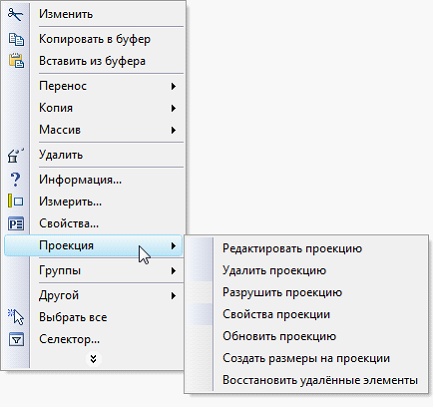Choose Редактировать проекцию from submenu
The image size is (434, 408).
click(292, 249)
